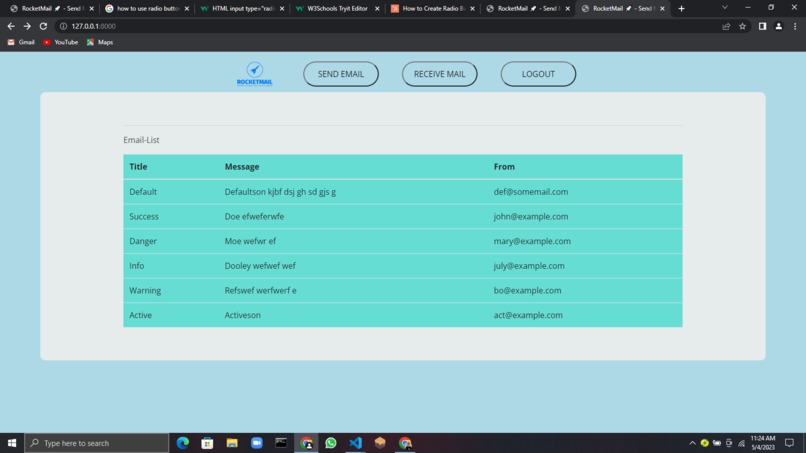The image size is (806, 453).
Task: Click message 'Doe efweferwfe'
Action: (254, 216)
